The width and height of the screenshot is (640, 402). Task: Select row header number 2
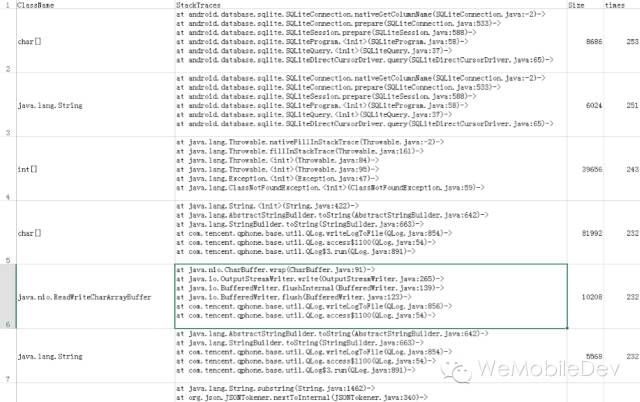[x=8, y=41]
